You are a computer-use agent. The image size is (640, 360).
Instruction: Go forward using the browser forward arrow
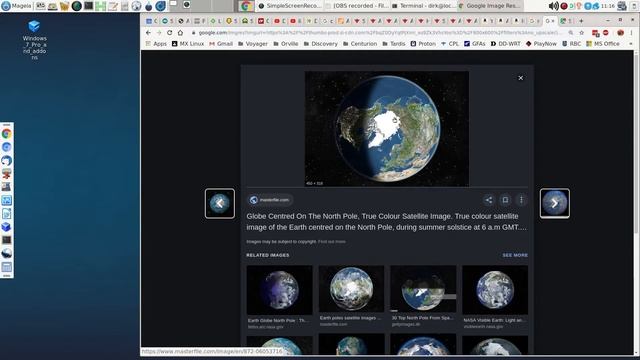159,33
